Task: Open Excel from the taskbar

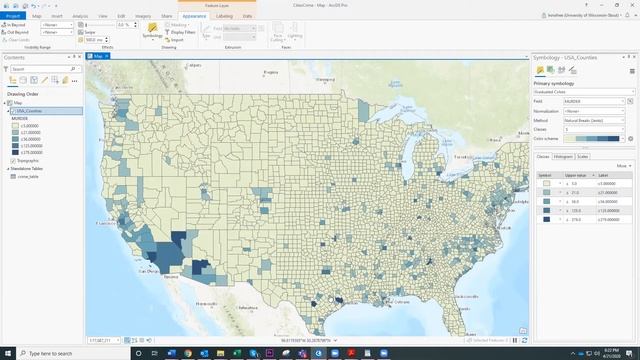Action: point(237,353)
